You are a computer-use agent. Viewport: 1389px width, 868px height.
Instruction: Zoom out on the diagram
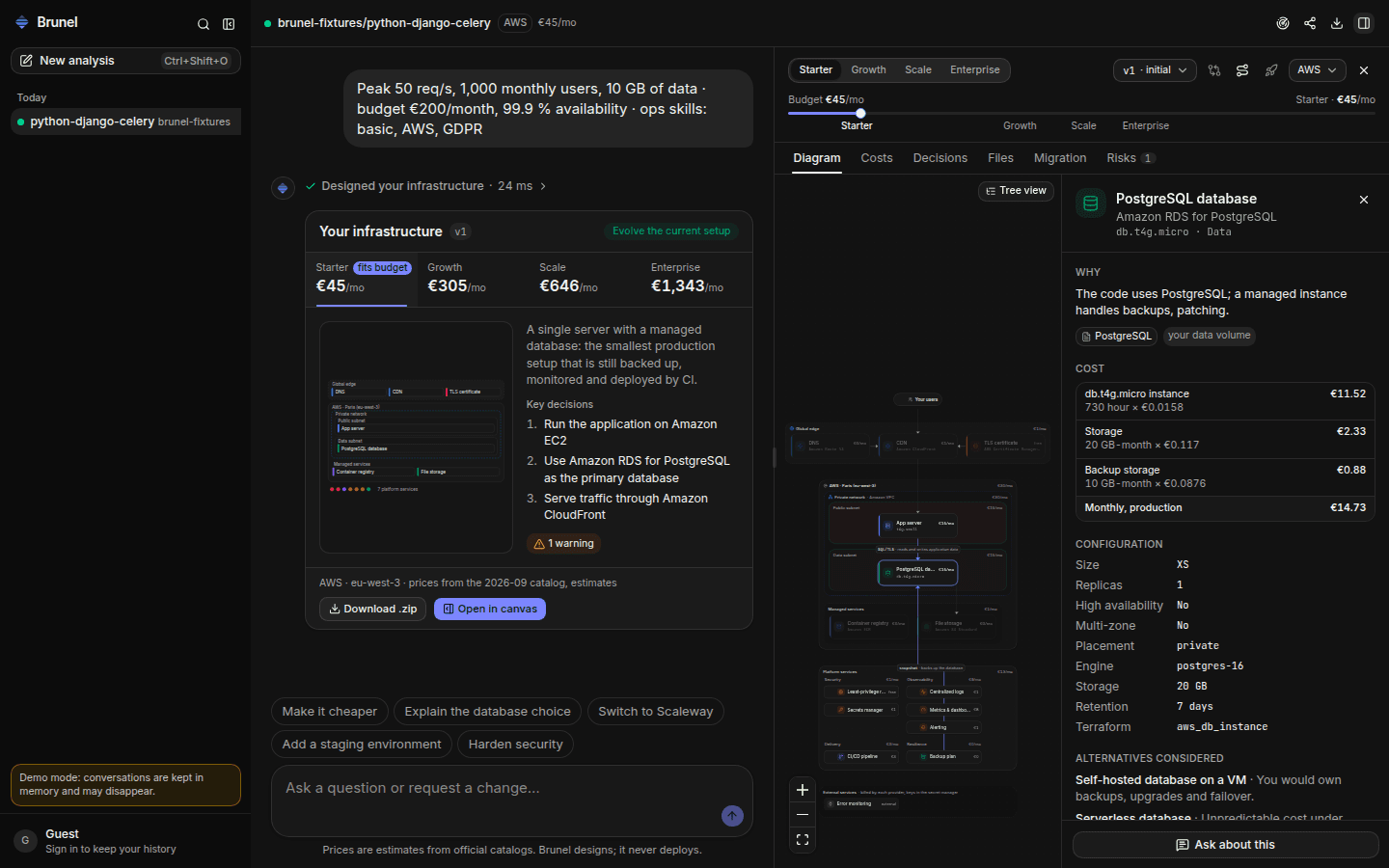pyautogui.click(x=803, y=815)
